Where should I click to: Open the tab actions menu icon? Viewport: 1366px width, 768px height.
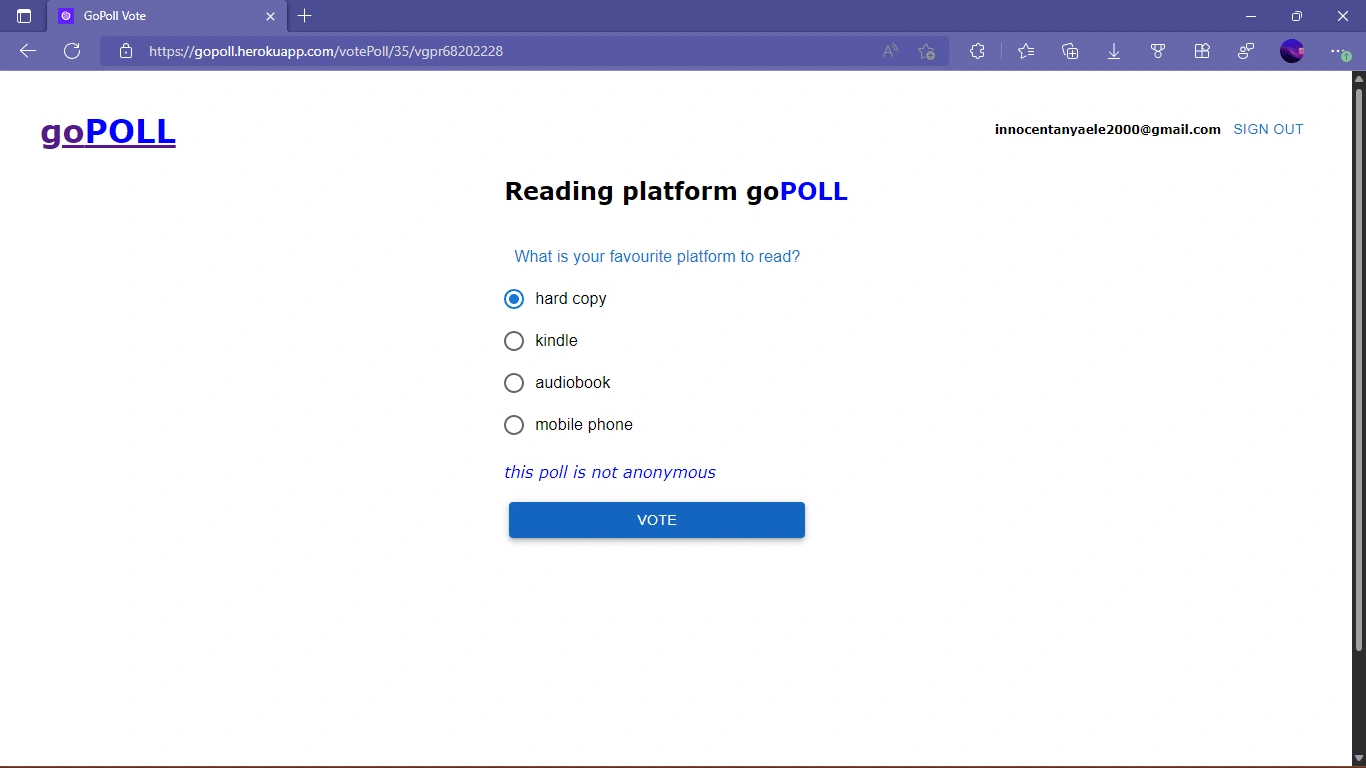(24, 16)
